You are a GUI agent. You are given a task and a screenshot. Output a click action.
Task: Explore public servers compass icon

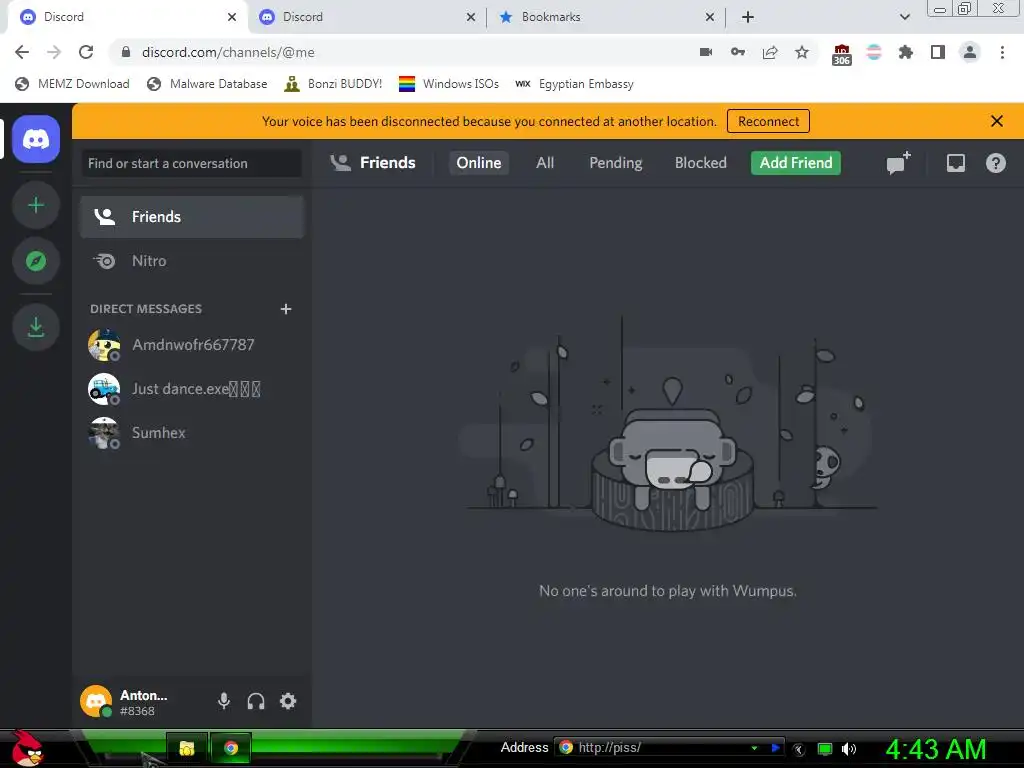36,261
